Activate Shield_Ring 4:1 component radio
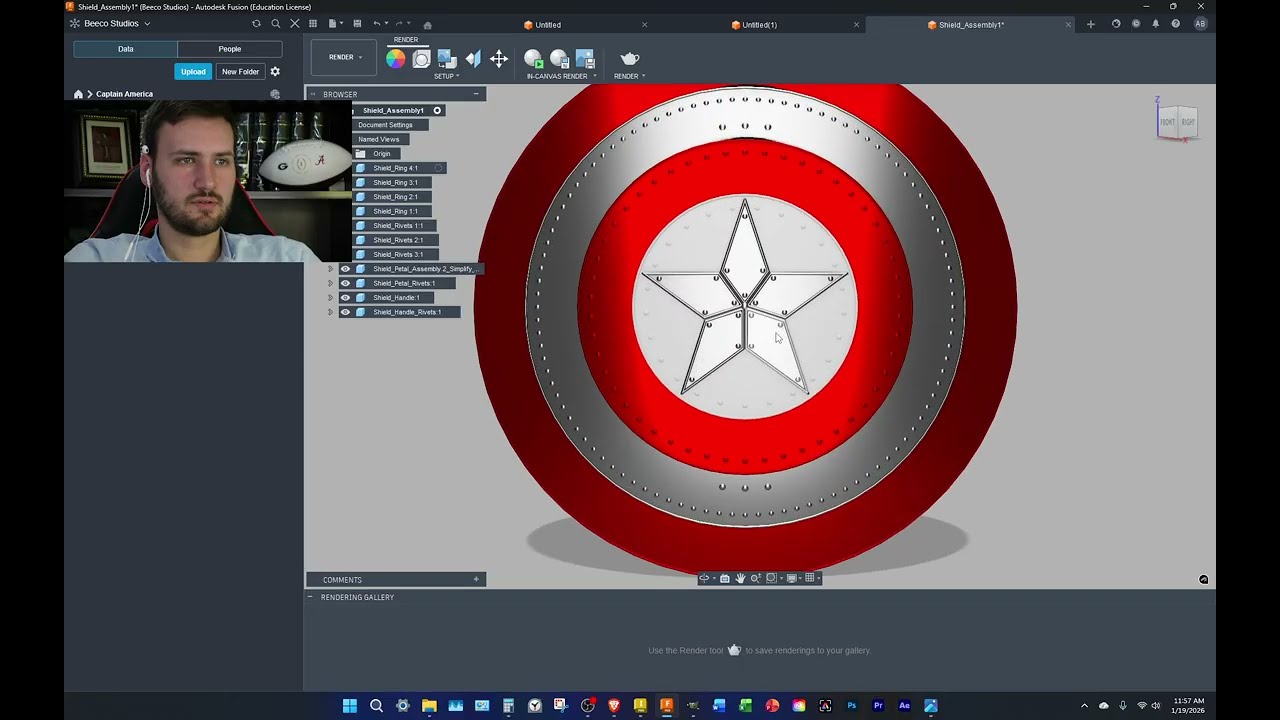This screenshot has width=1280, height=720. pyautogui.click(x=438, y=168)
